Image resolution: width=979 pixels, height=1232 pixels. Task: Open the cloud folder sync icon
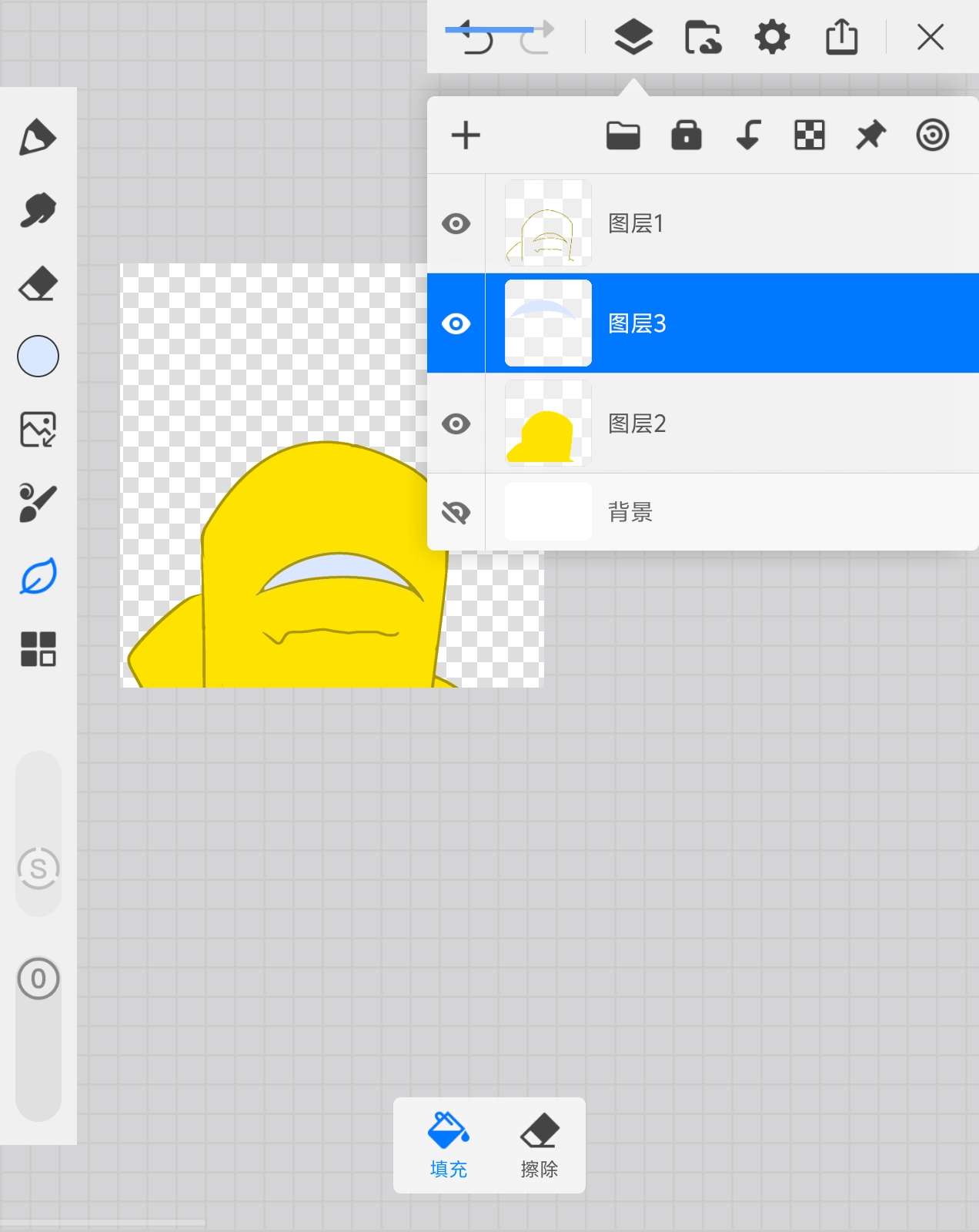[x=703, y=37]
